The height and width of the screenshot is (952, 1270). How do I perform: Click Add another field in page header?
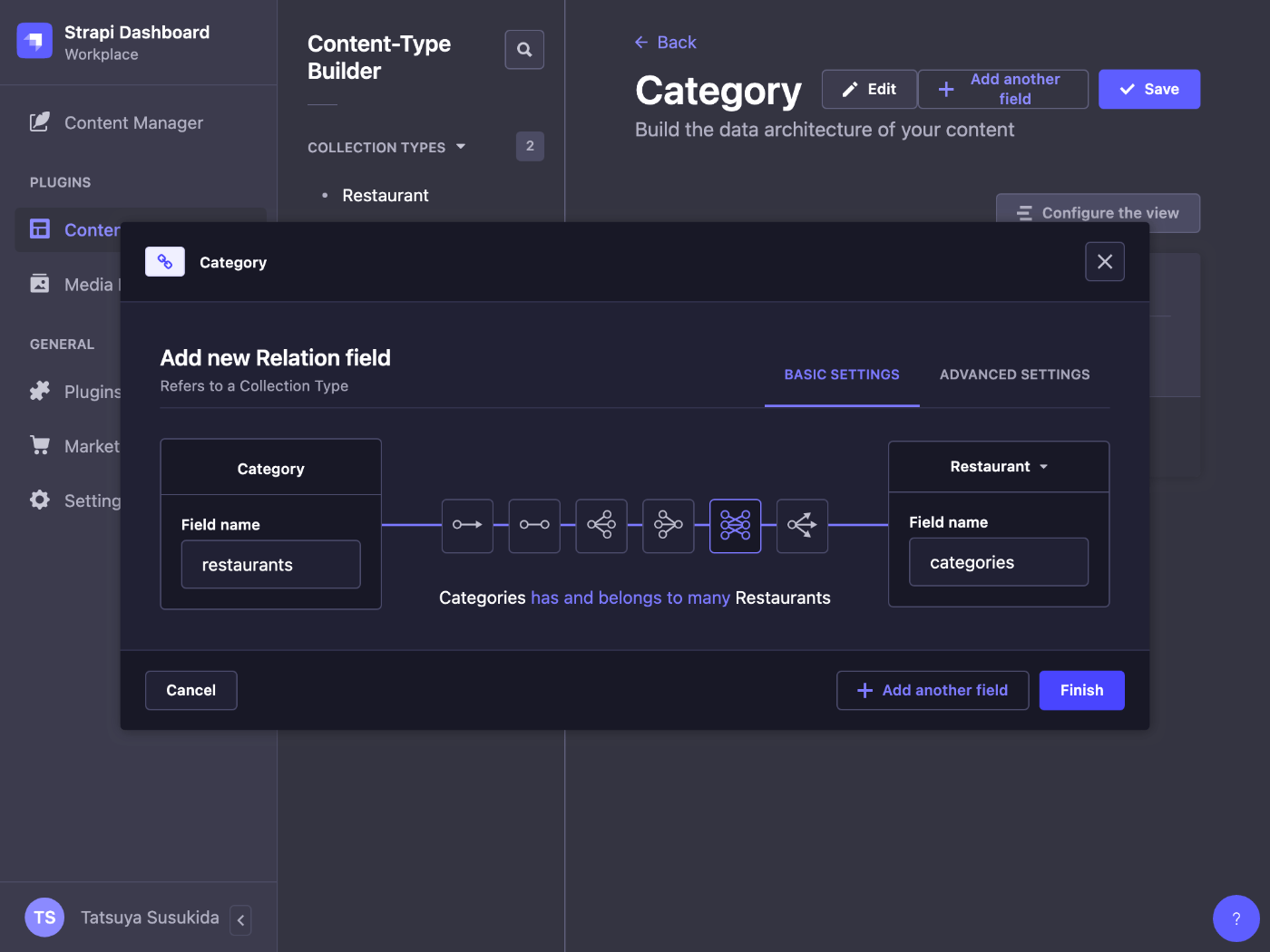tap(1003, 89)
